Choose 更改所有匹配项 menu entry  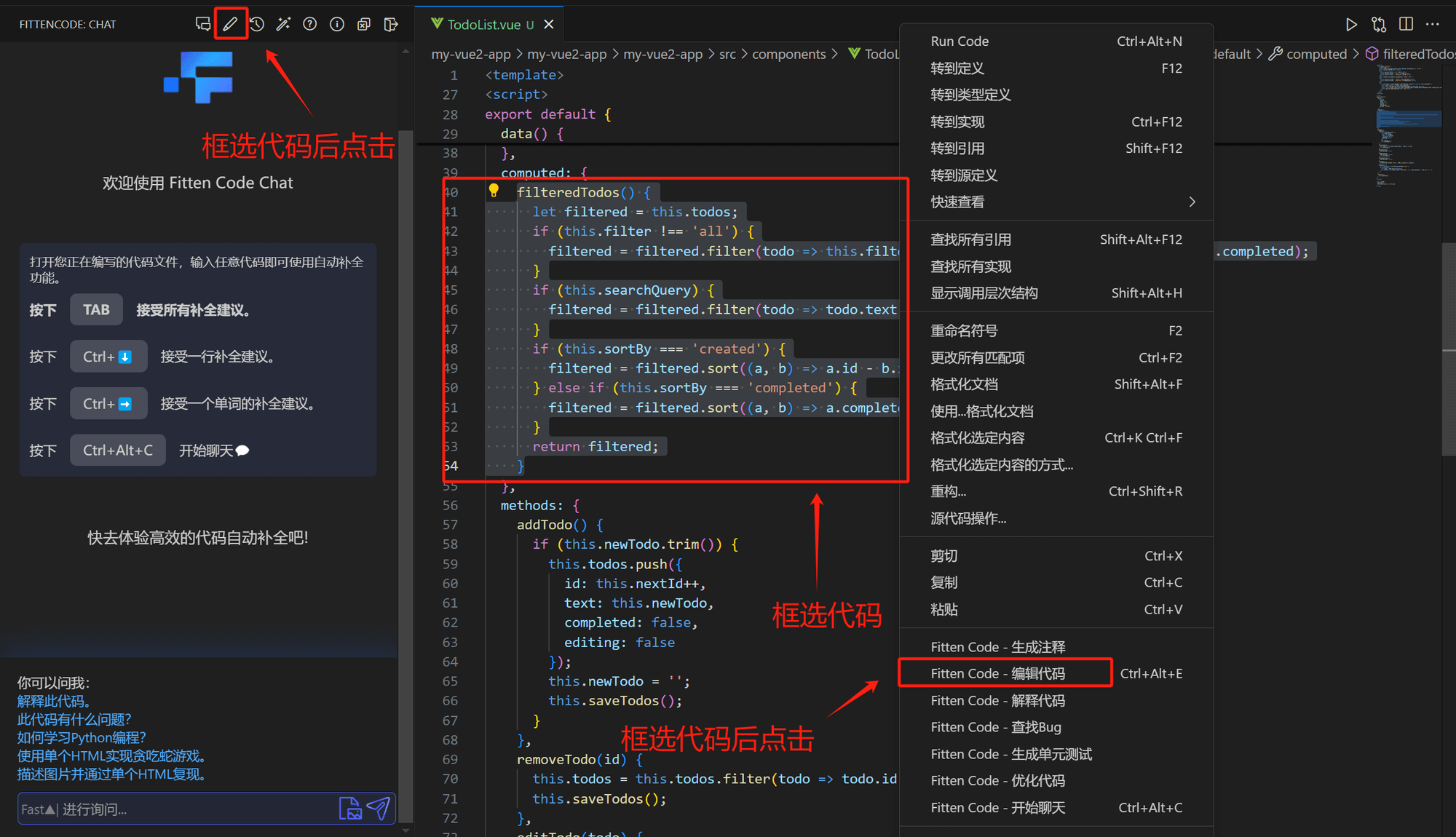tap(1056, 357)
